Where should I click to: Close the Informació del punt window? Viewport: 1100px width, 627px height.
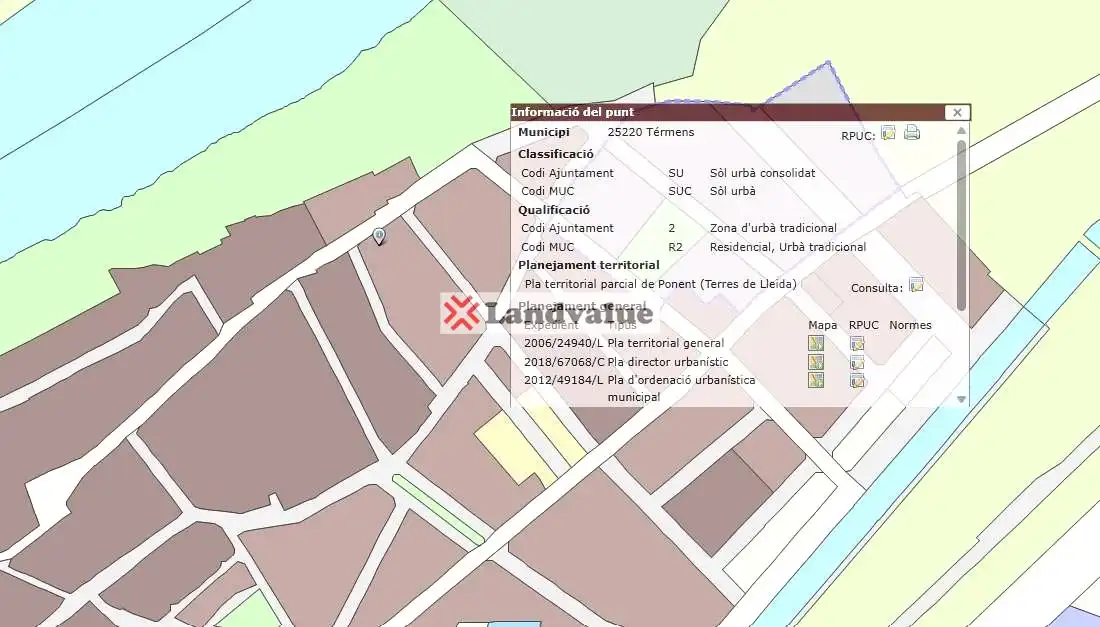pyautogui.click(x=957, y=112)
